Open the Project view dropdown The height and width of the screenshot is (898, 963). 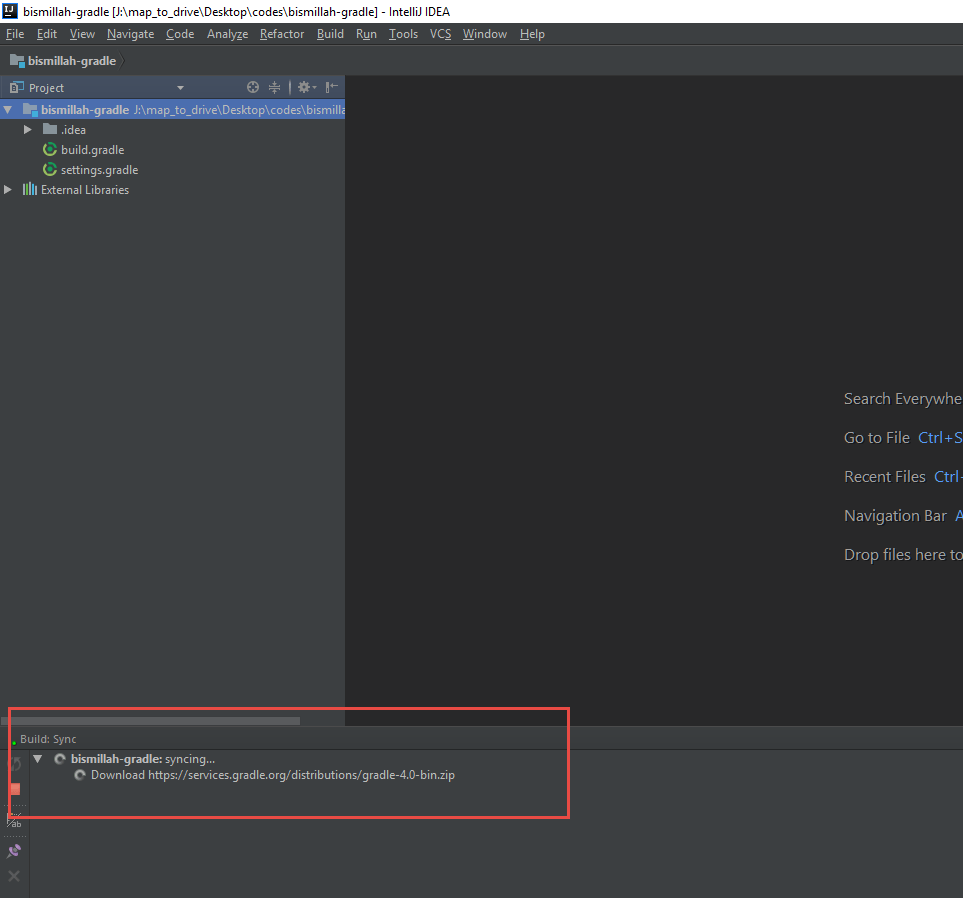coord(180,87)
